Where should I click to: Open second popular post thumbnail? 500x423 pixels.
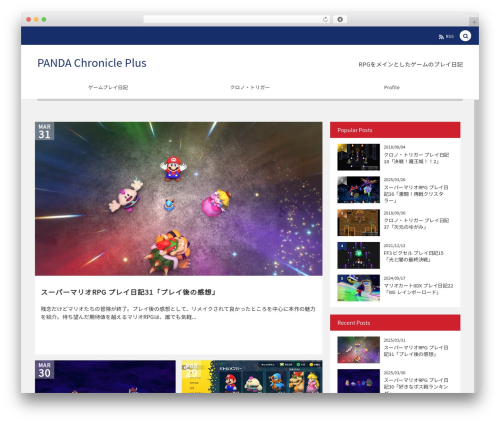coord(358,190)
